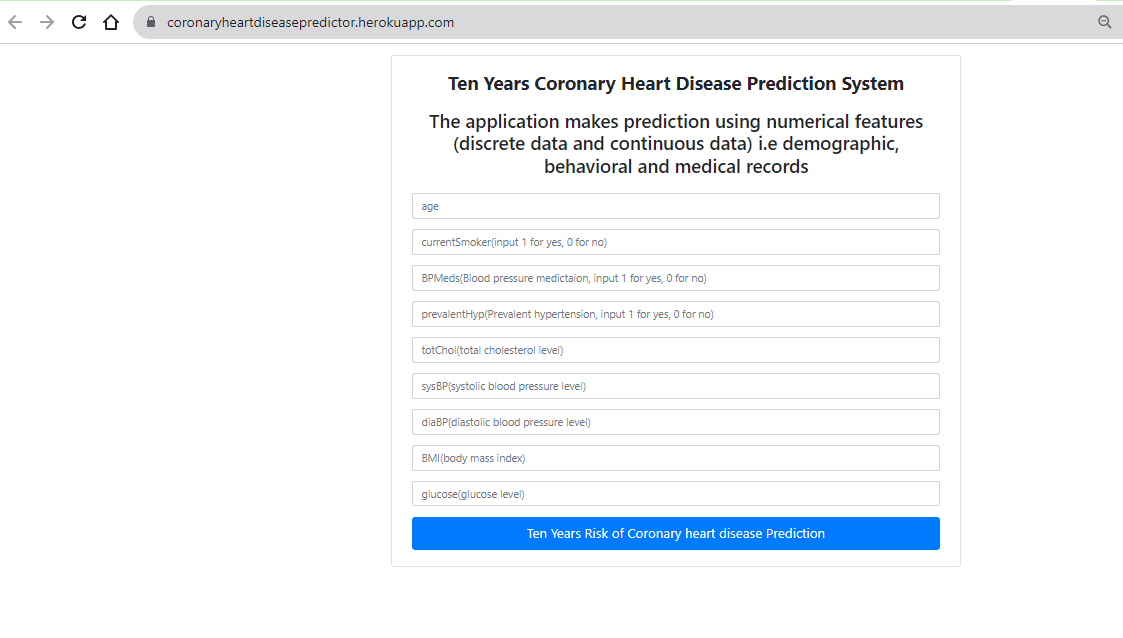Submit Ten Years Risk Prediction button
Image resolution: width=1123 pixels, height=638 pixels.
coord(675,533)
